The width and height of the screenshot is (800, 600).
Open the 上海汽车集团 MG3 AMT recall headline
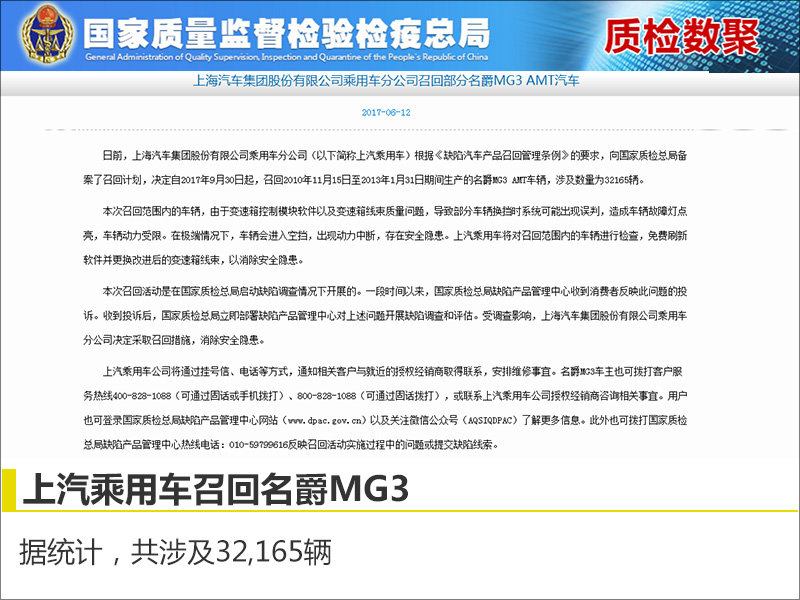click(x=386, y=81)
